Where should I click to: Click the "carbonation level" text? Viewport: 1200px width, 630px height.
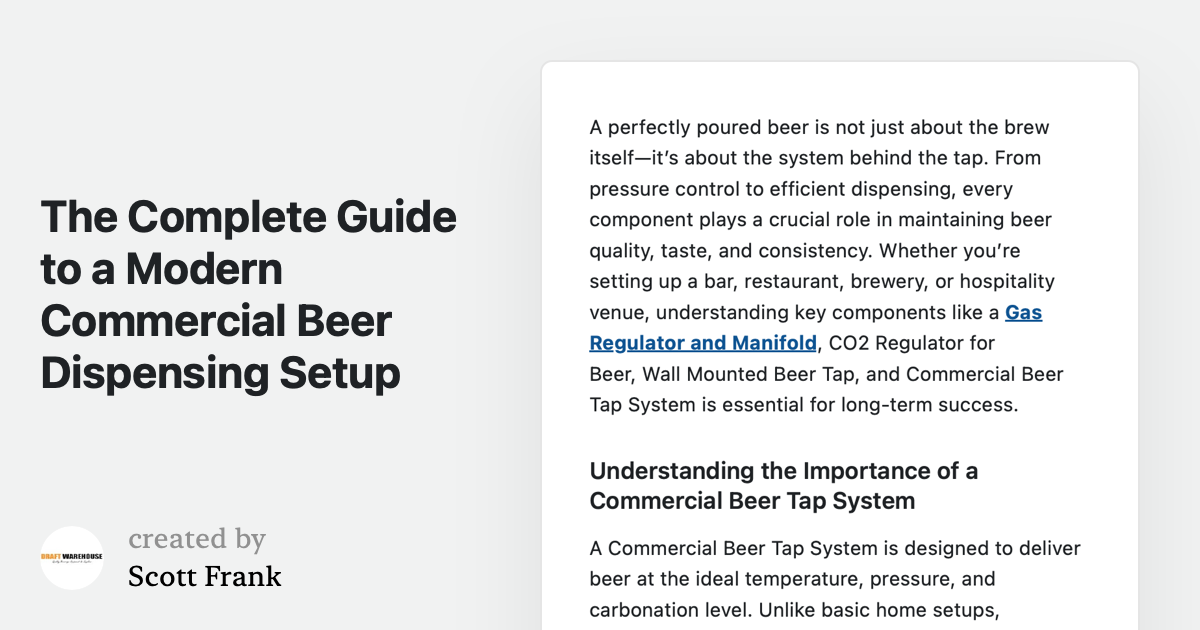[662, 609]
